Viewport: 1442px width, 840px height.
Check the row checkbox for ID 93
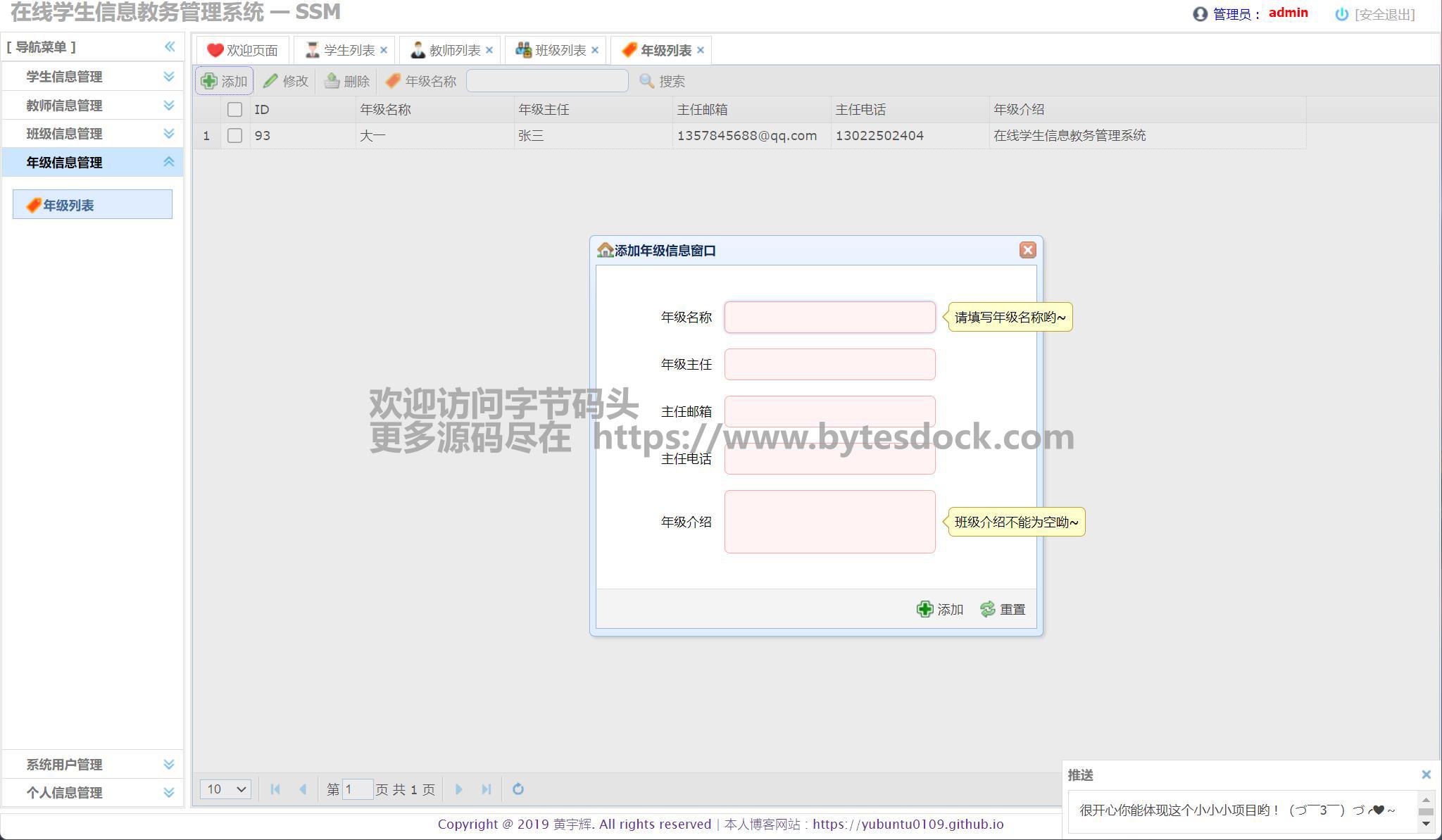(x=235, y=136)
